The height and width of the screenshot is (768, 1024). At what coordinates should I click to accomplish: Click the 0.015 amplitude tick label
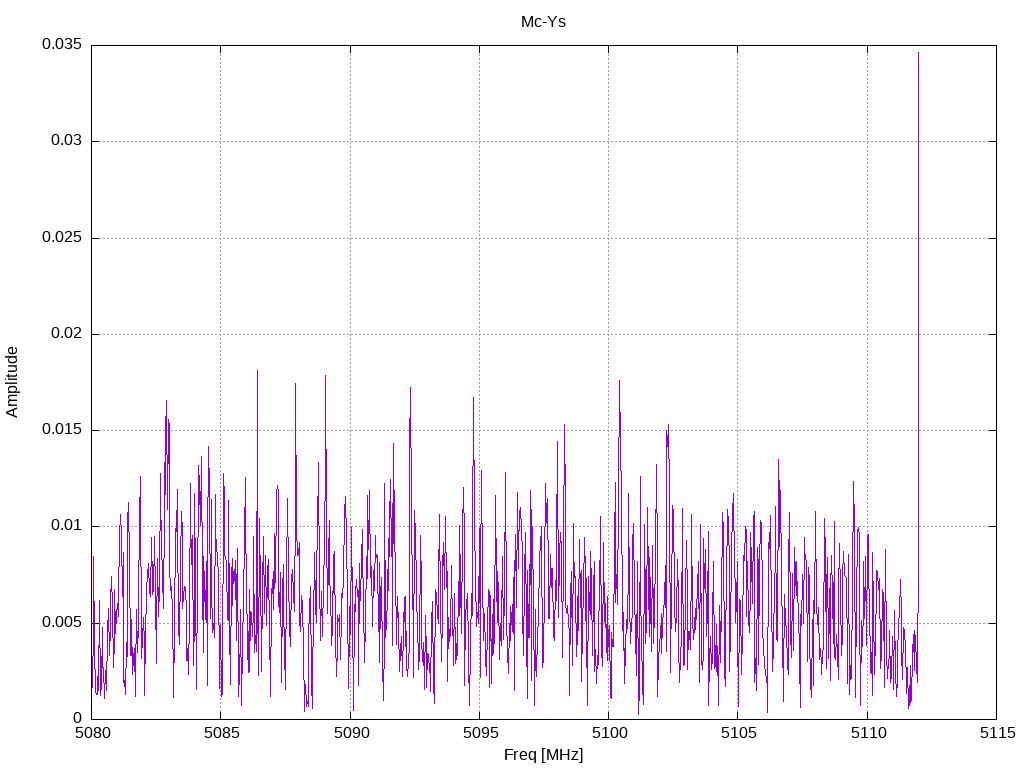click(61, 430)
